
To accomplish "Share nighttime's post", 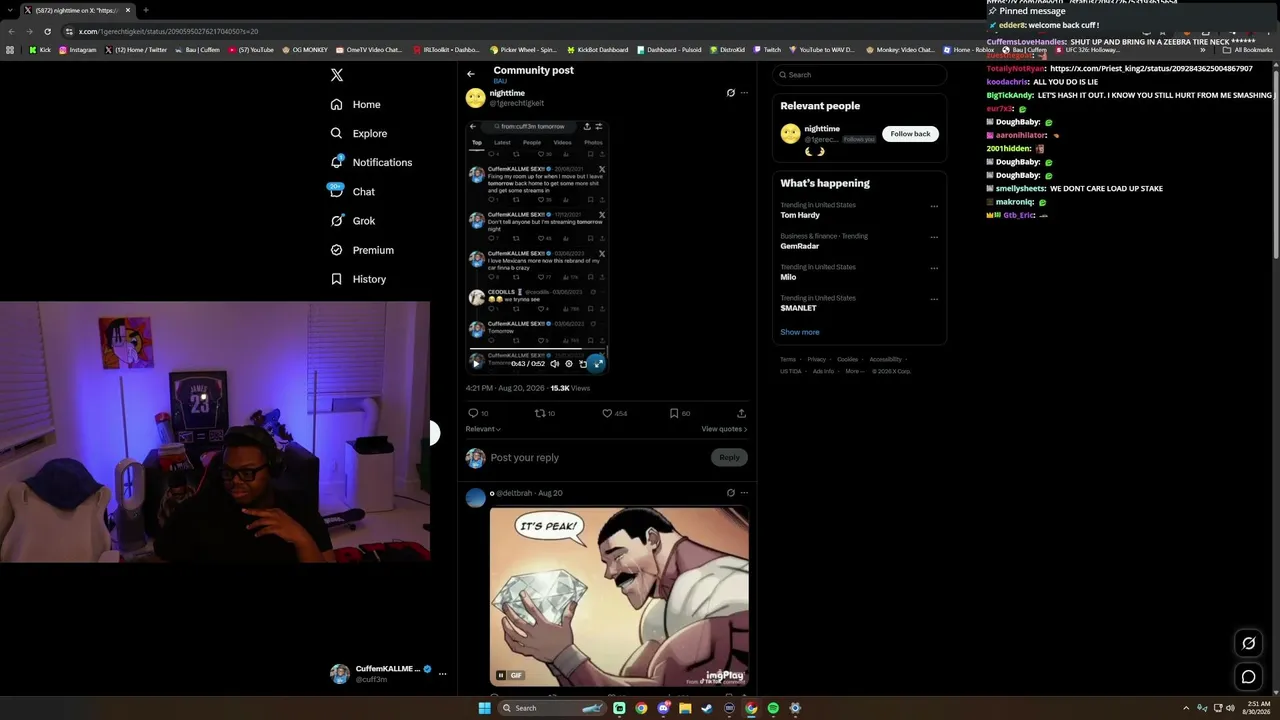I will click(741, 413).
